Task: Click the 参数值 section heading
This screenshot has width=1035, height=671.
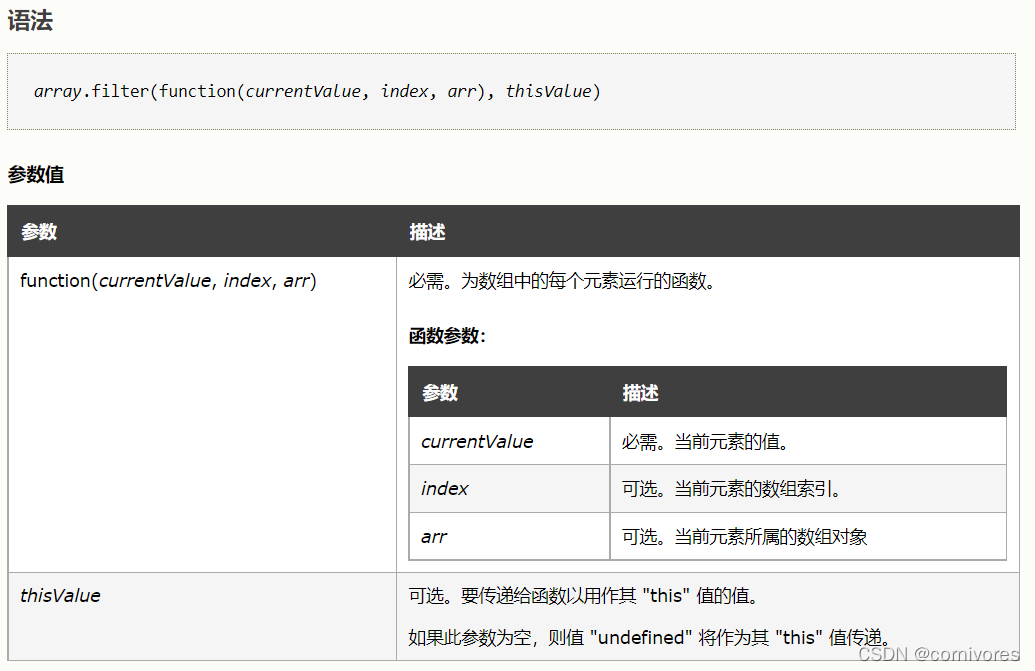Action: pos(34,175)
